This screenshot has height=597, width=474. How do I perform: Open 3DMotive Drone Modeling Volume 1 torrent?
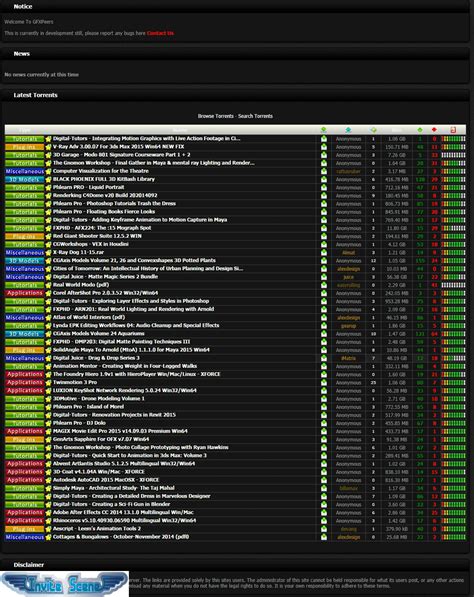(x=99, y=399)
